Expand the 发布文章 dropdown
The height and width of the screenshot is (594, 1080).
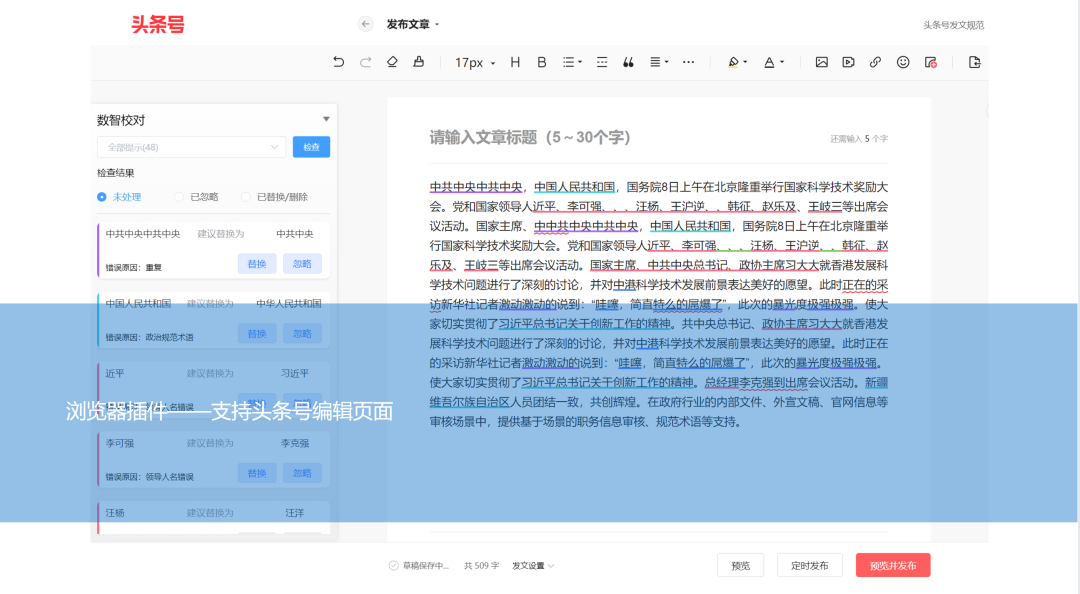point(413,24)
